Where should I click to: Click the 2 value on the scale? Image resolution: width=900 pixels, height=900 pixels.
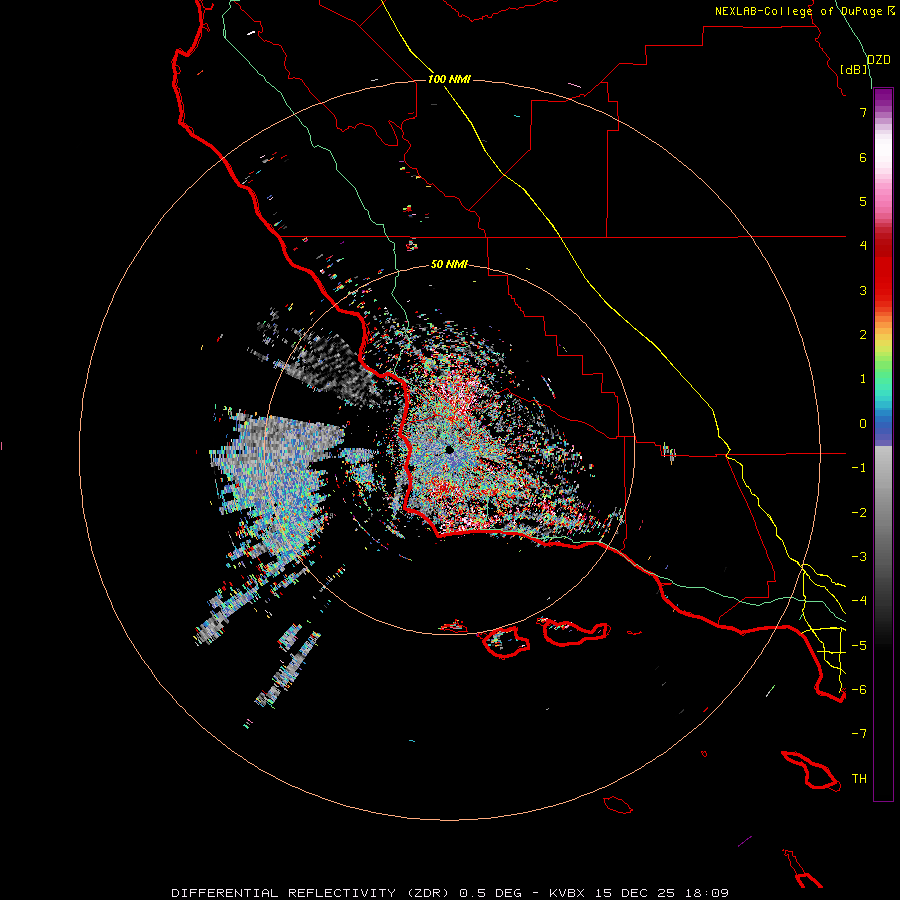pyautogui.click(x=863, y=335)
